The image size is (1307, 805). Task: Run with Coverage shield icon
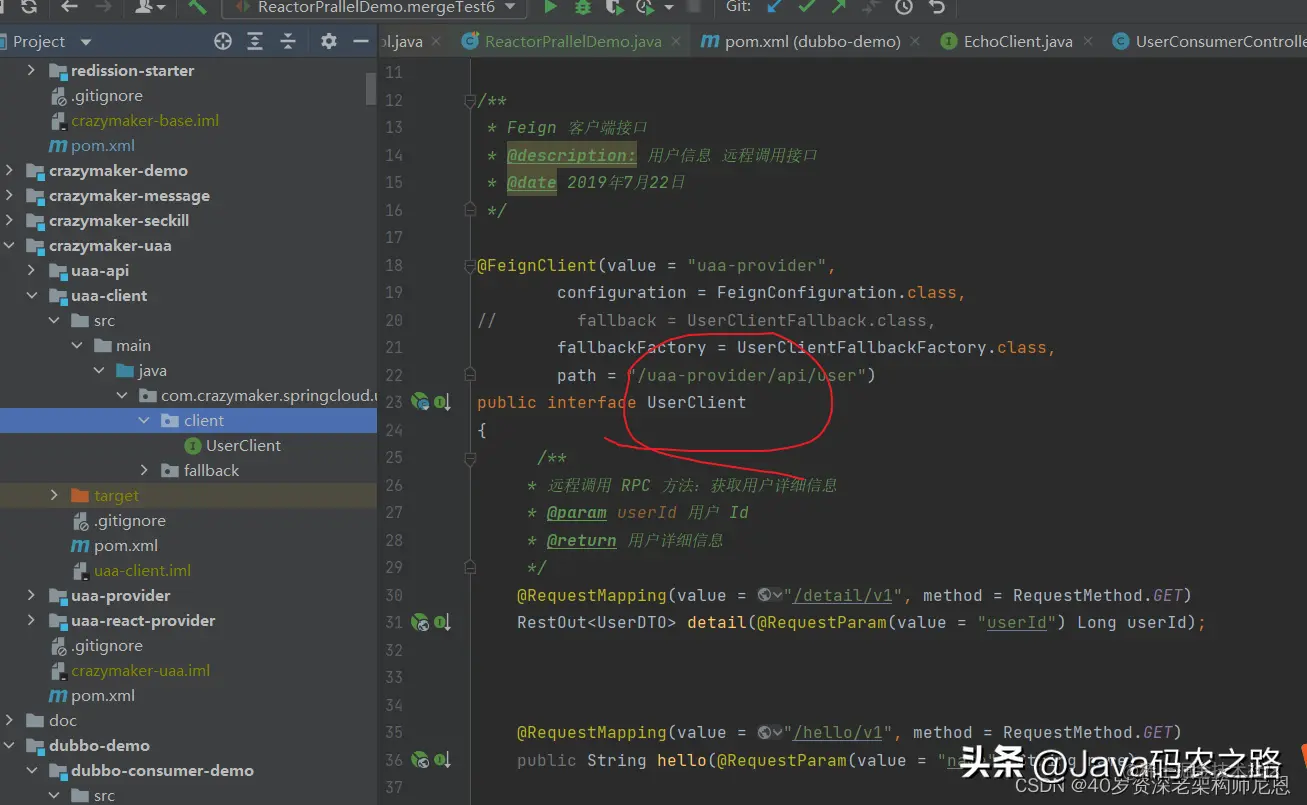614,7
